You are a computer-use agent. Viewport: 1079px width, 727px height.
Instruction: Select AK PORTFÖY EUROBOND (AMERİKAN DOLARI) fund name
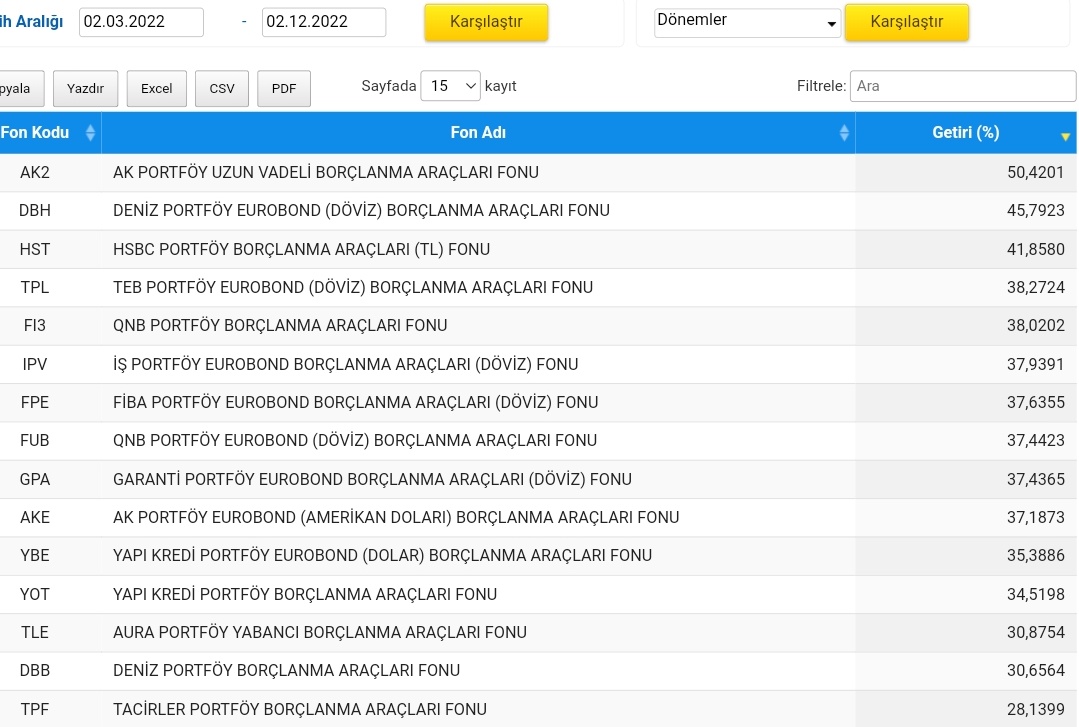coord(396,517)
